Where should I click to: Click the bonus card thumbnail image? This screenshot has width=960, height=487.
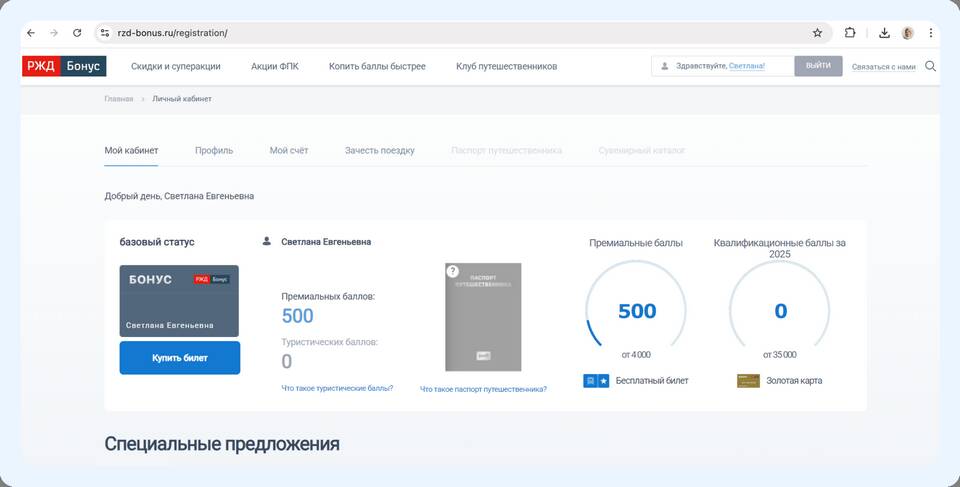(x=179, y=301)
